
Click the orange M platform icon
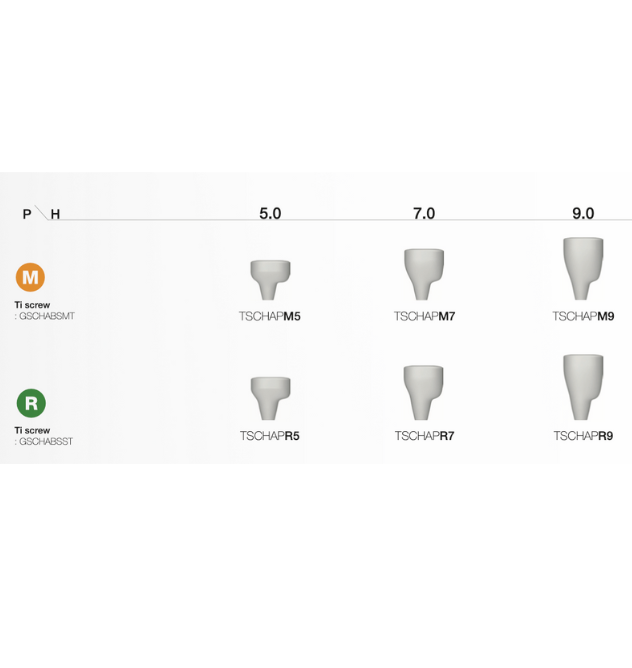(31, 277)
